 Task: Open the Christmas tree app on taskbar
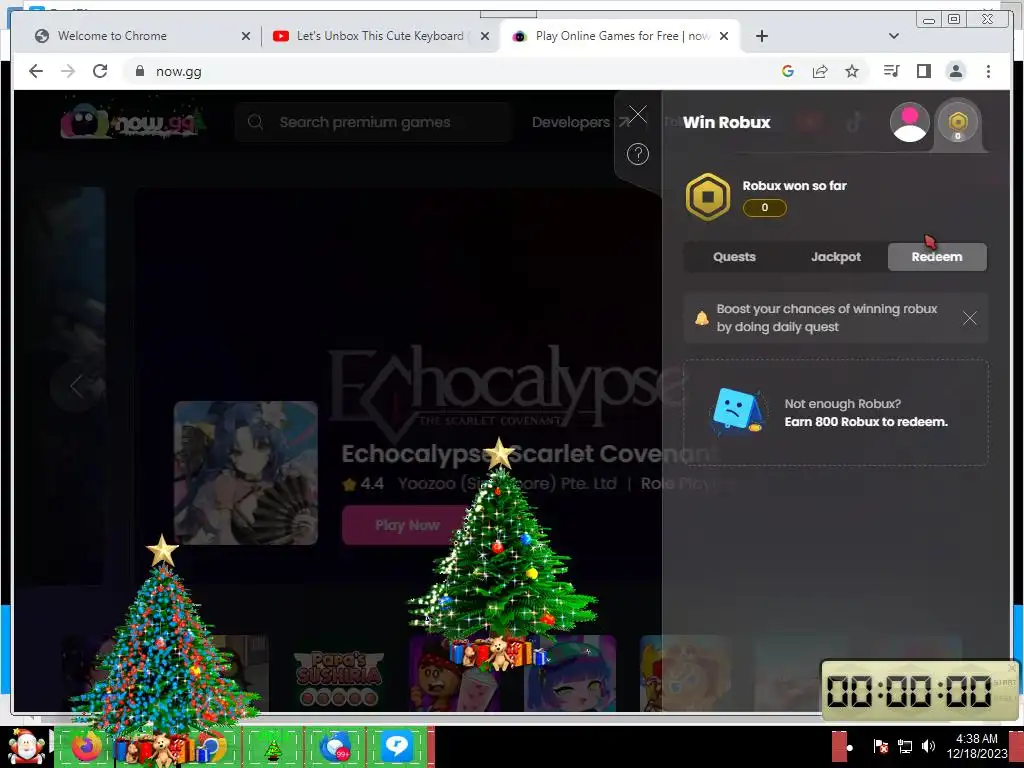[x=273, y=746]
